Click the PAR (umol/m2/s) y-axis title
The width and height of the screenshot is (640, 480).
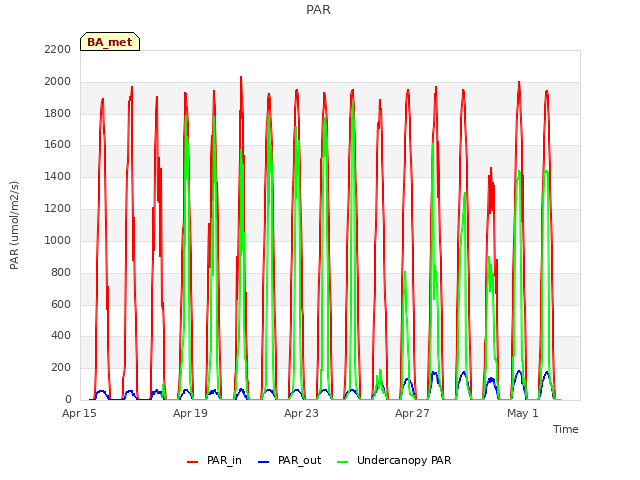tap(14, 225)
